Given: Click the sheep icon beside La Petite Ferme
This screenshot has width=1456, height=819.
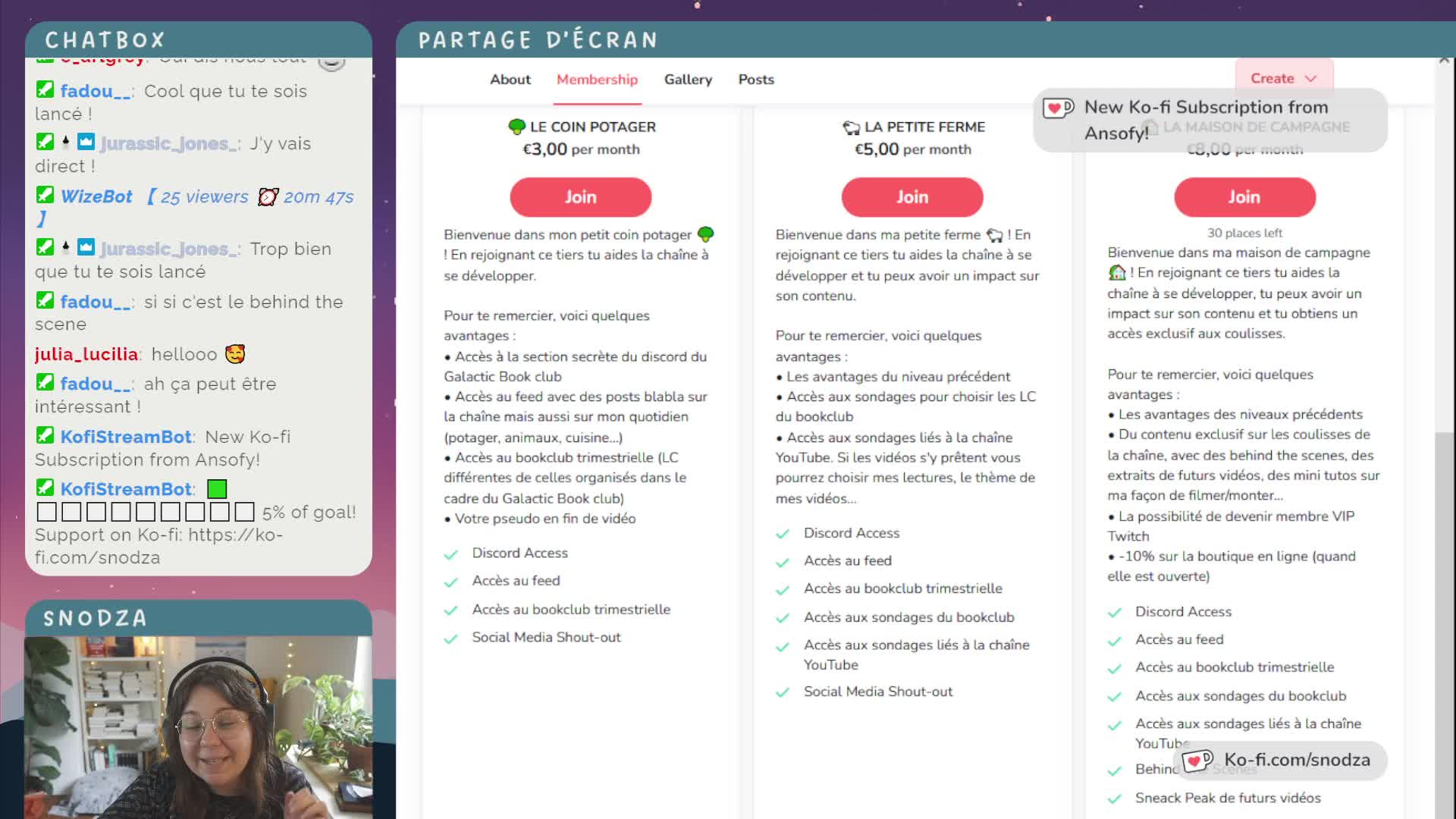Looking at the screenshot, I should (852, 127).
